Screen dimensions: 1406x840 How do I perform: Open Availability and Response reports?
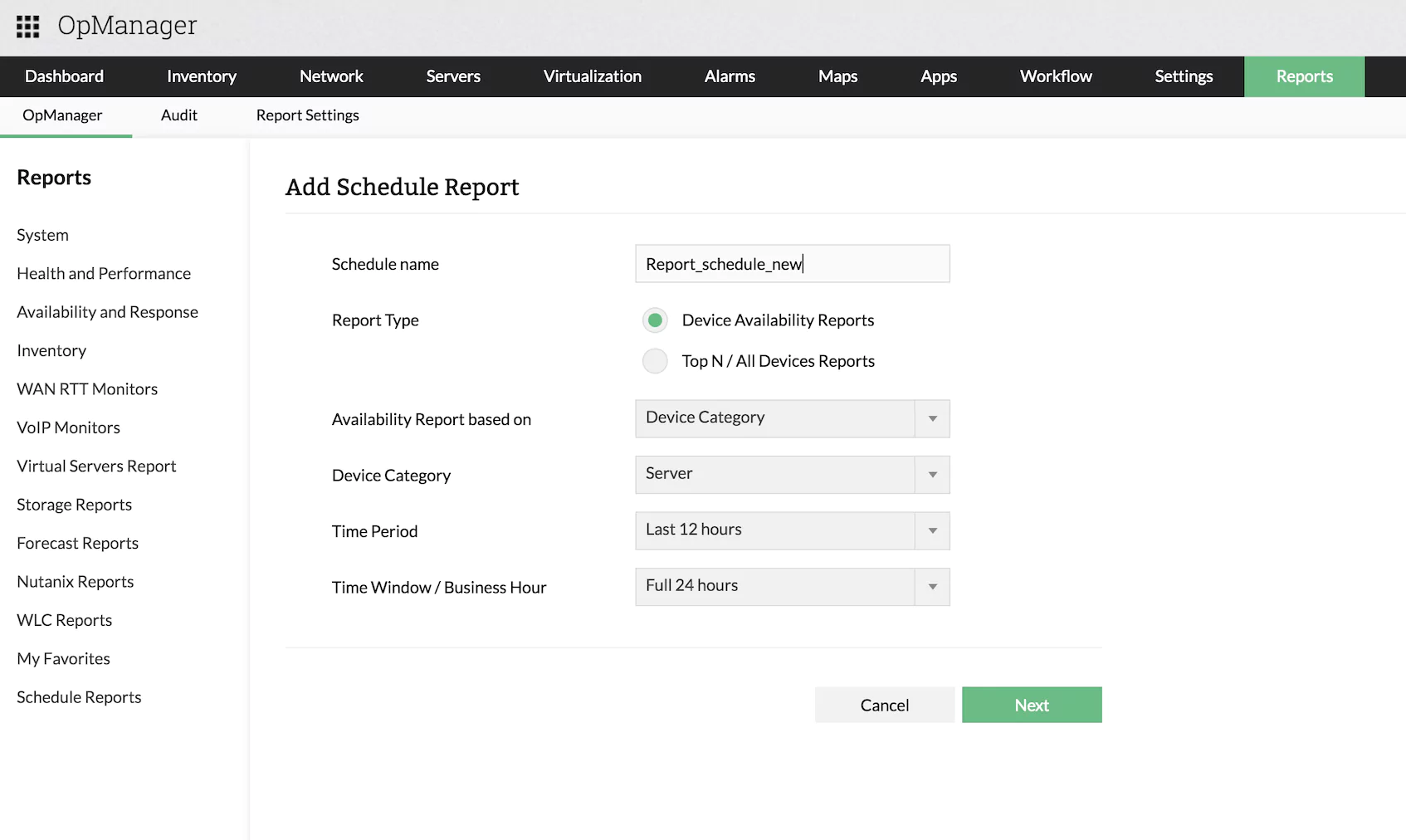(x=107, y=312)
